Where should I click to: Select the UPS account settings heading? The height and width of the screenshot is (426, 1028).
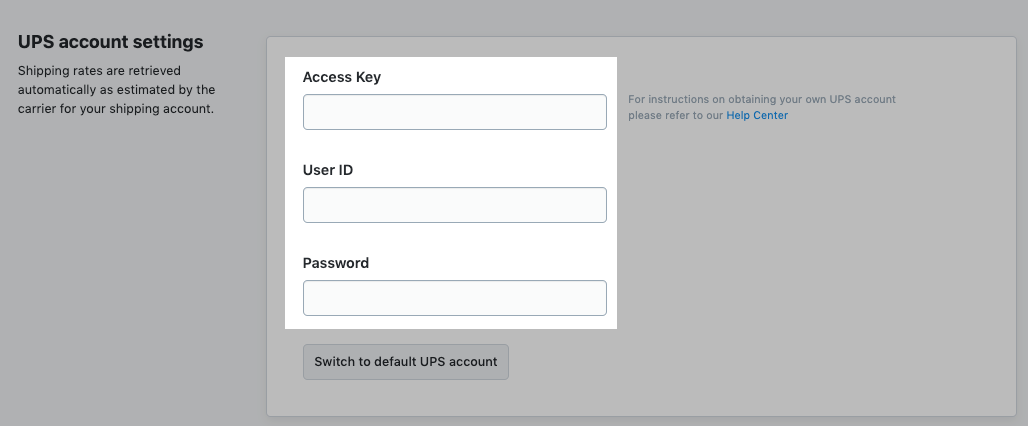111,42
